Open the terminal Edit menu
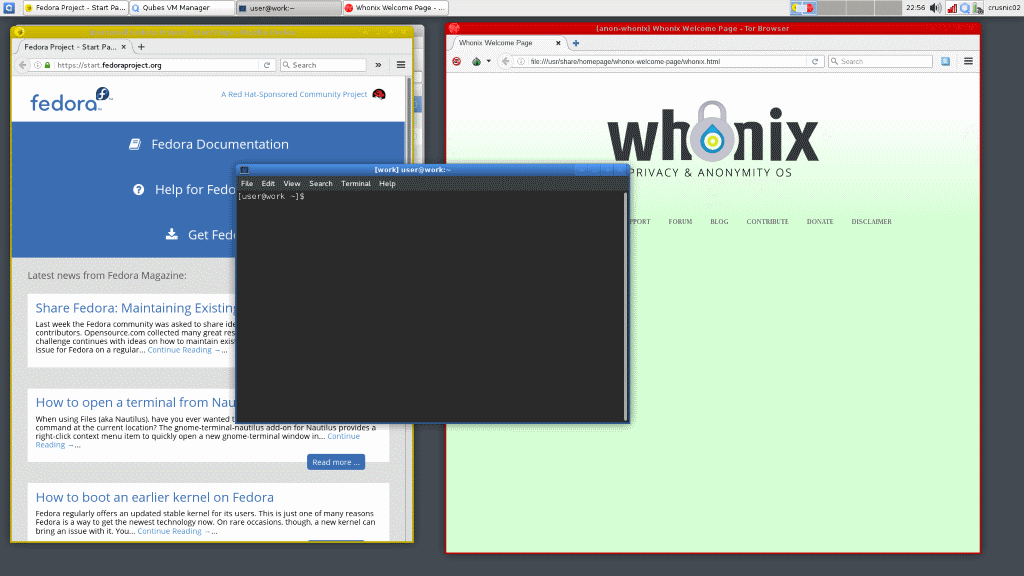The width and height of the screenshot is (1024, 576). (x=268, y=184)
